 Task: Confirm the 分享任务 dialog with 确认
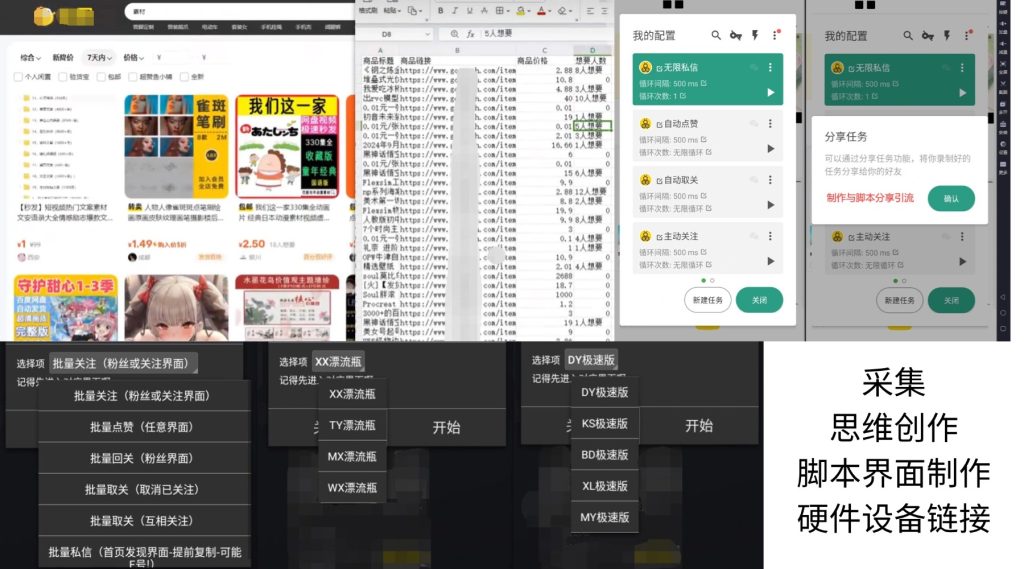point(951,199)
